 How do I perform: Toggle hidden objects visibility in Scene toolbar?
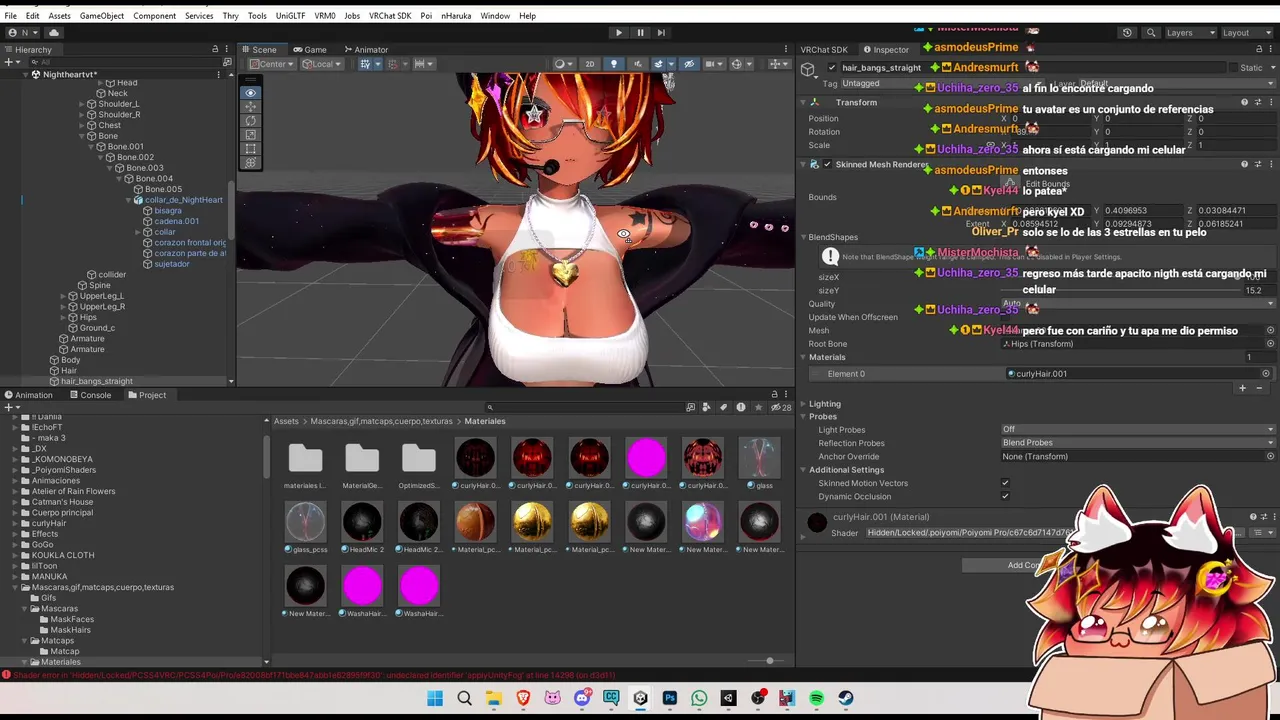tap(688, 64)
